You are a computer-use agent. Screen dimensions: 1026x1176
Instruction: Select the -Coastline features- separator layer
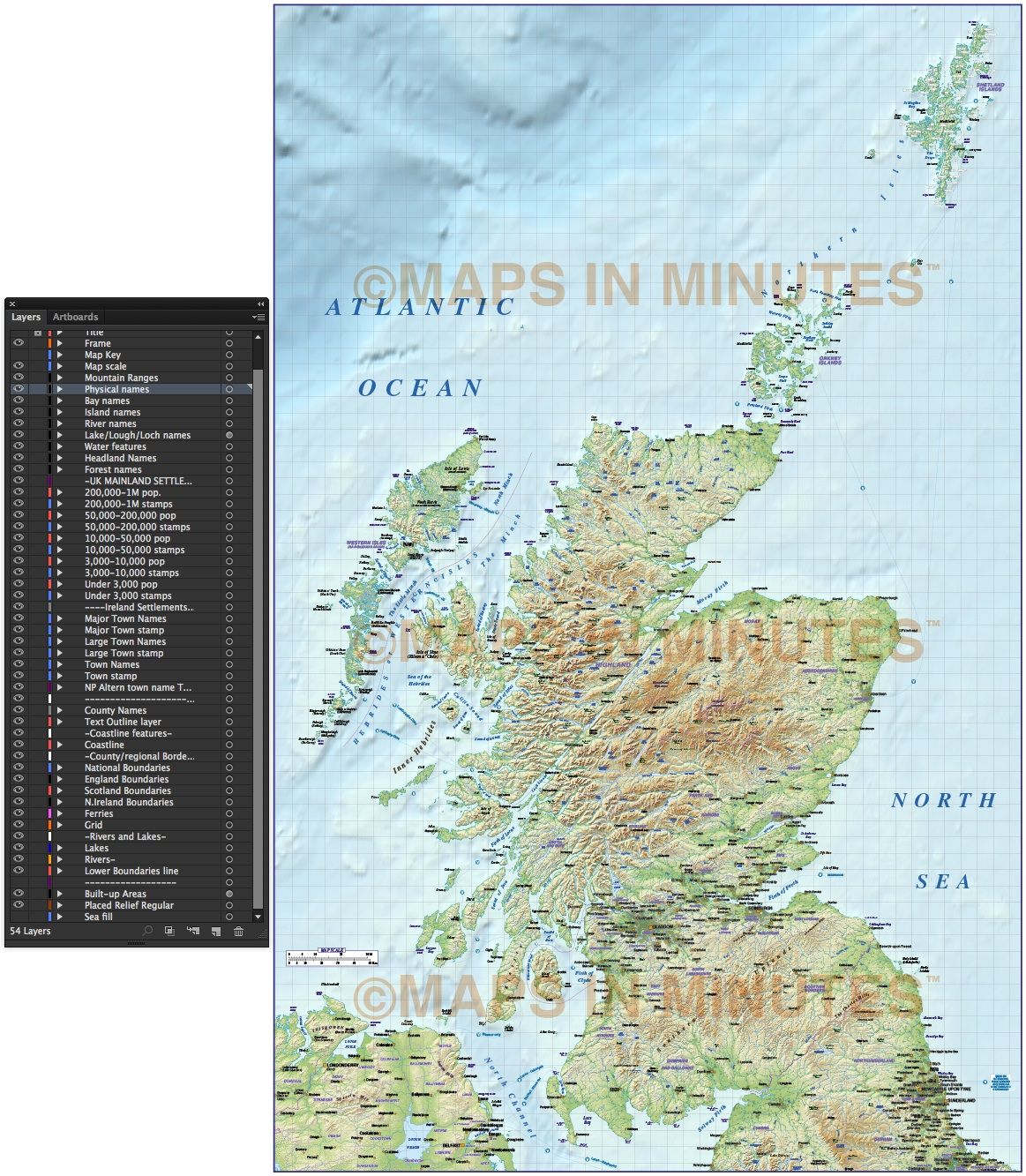pyautogui.click(x=131, y=733)
